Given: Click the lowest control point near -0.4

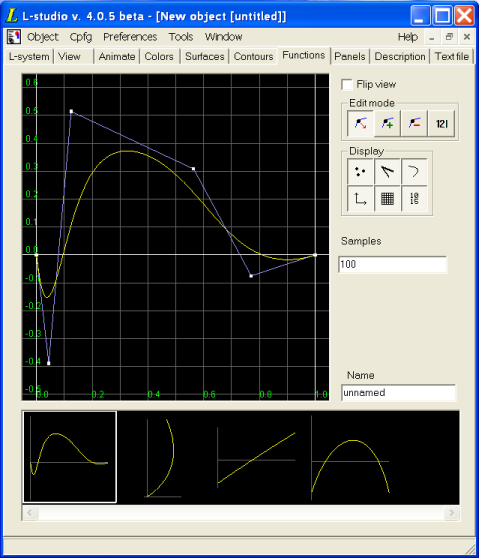Looking at the screenshot, I should point(49,363).
